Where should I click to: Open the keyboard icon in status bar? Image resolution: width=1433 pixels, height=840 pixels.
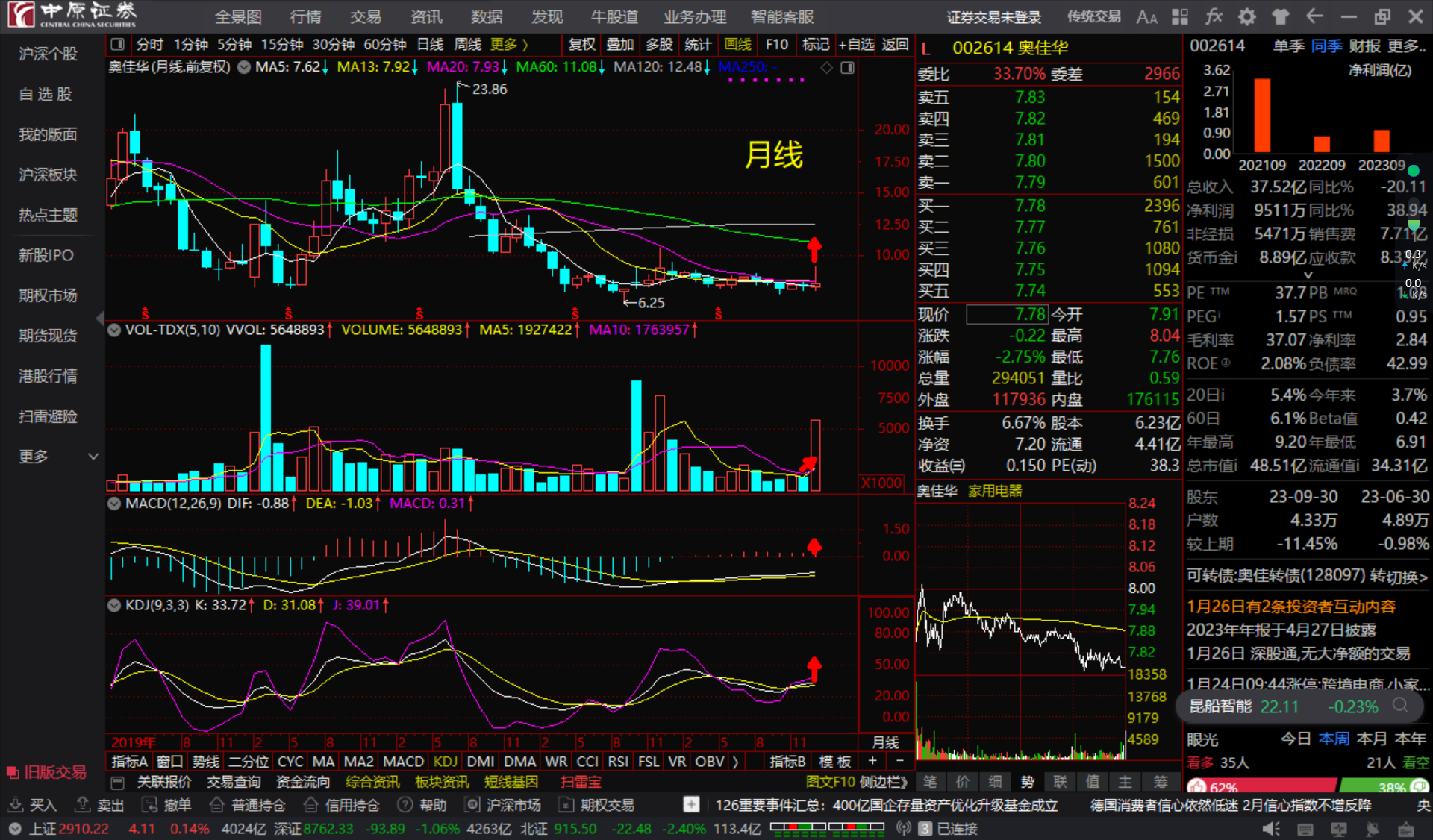pos(1305,829)
